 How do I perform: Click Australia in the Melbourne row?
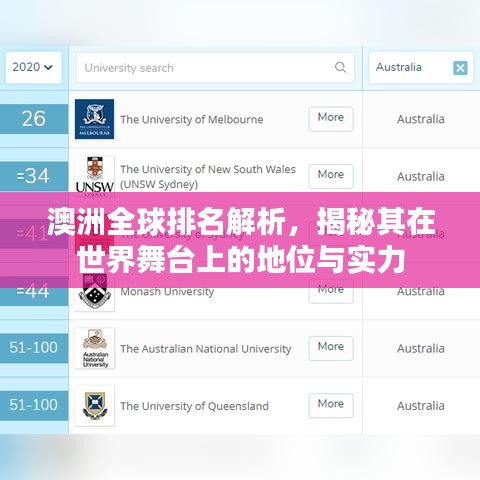(421, 119)
